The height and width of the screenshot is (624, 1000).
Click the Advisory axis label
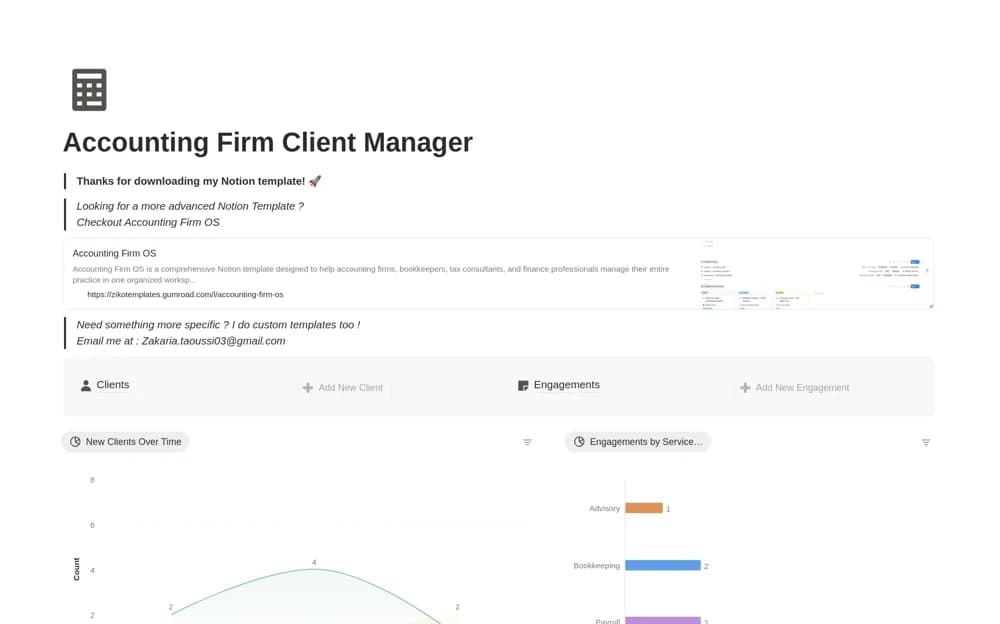point(604,509)
